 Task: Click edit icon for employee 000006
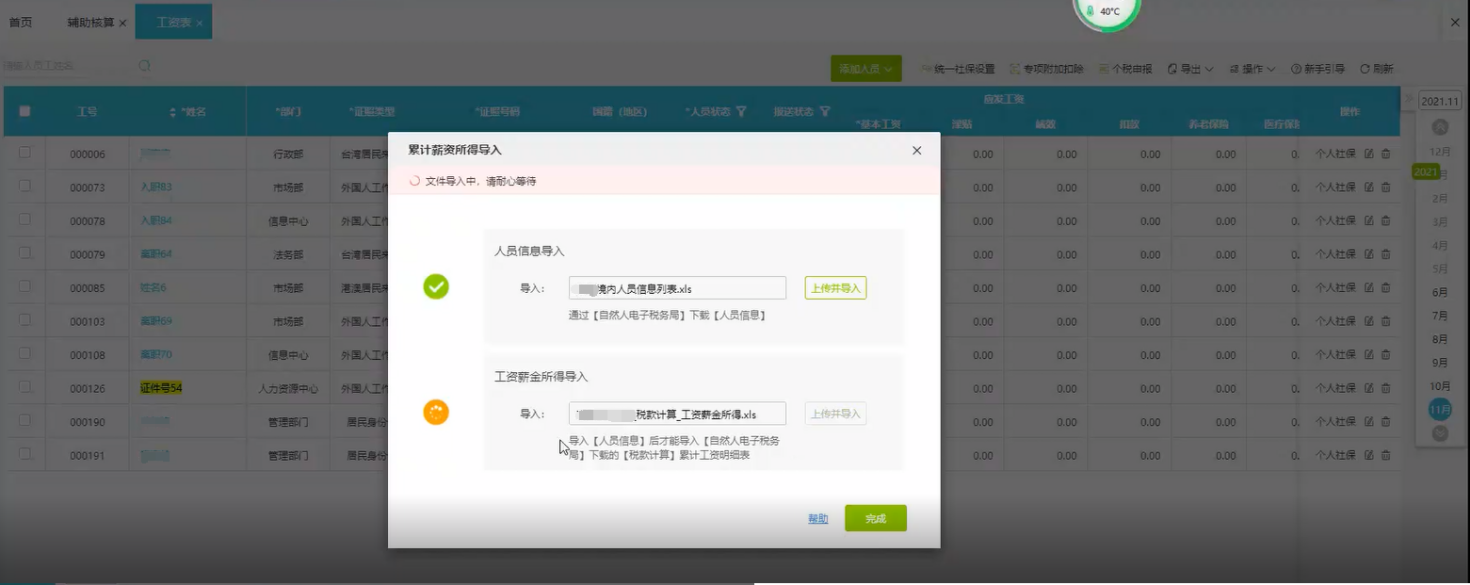click(x=1369, y=154)
